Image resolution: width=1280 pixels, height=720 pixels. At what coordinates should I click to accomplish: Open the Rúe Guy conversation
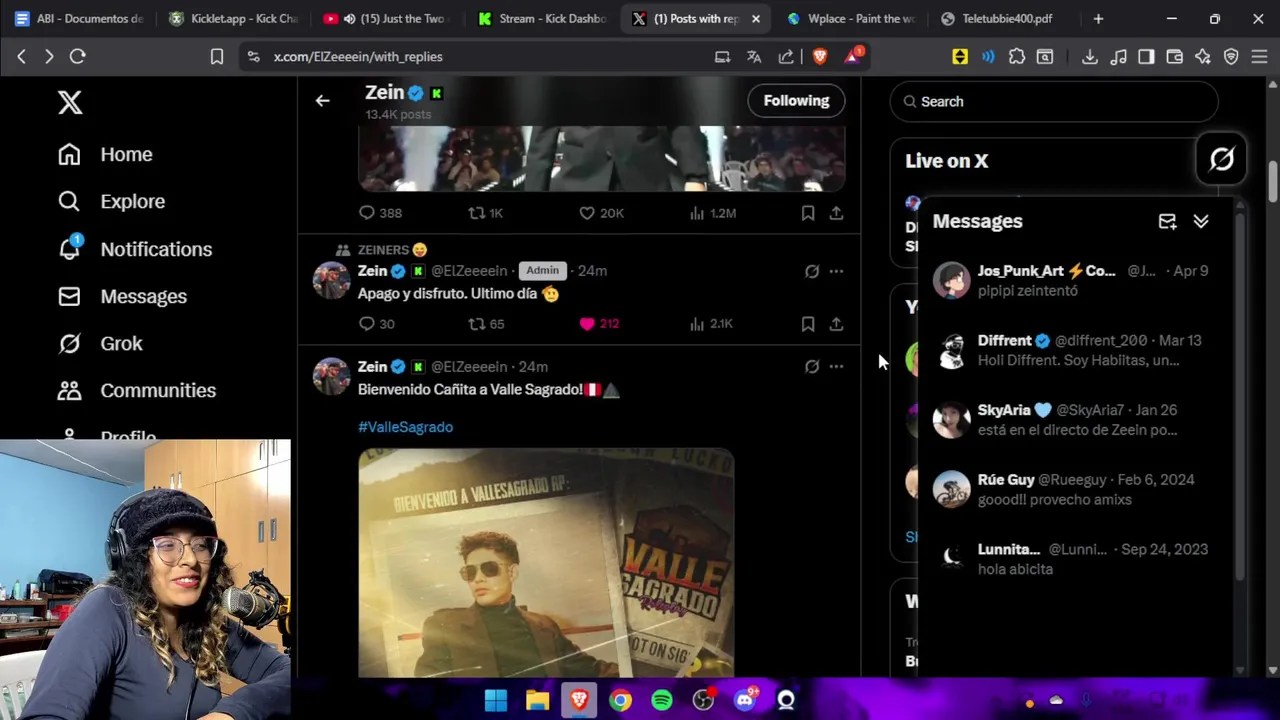[1075, 489]
